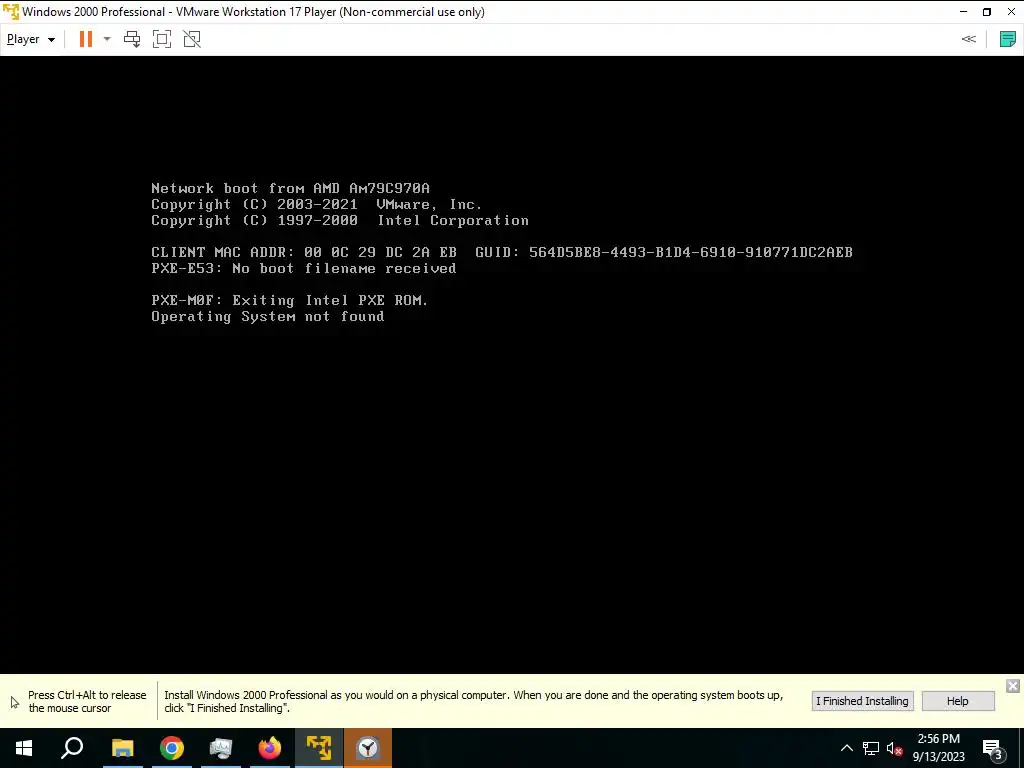1024x768 pixels.
Task: Show hidden system tray icons
Action: [x=846, y=748]
